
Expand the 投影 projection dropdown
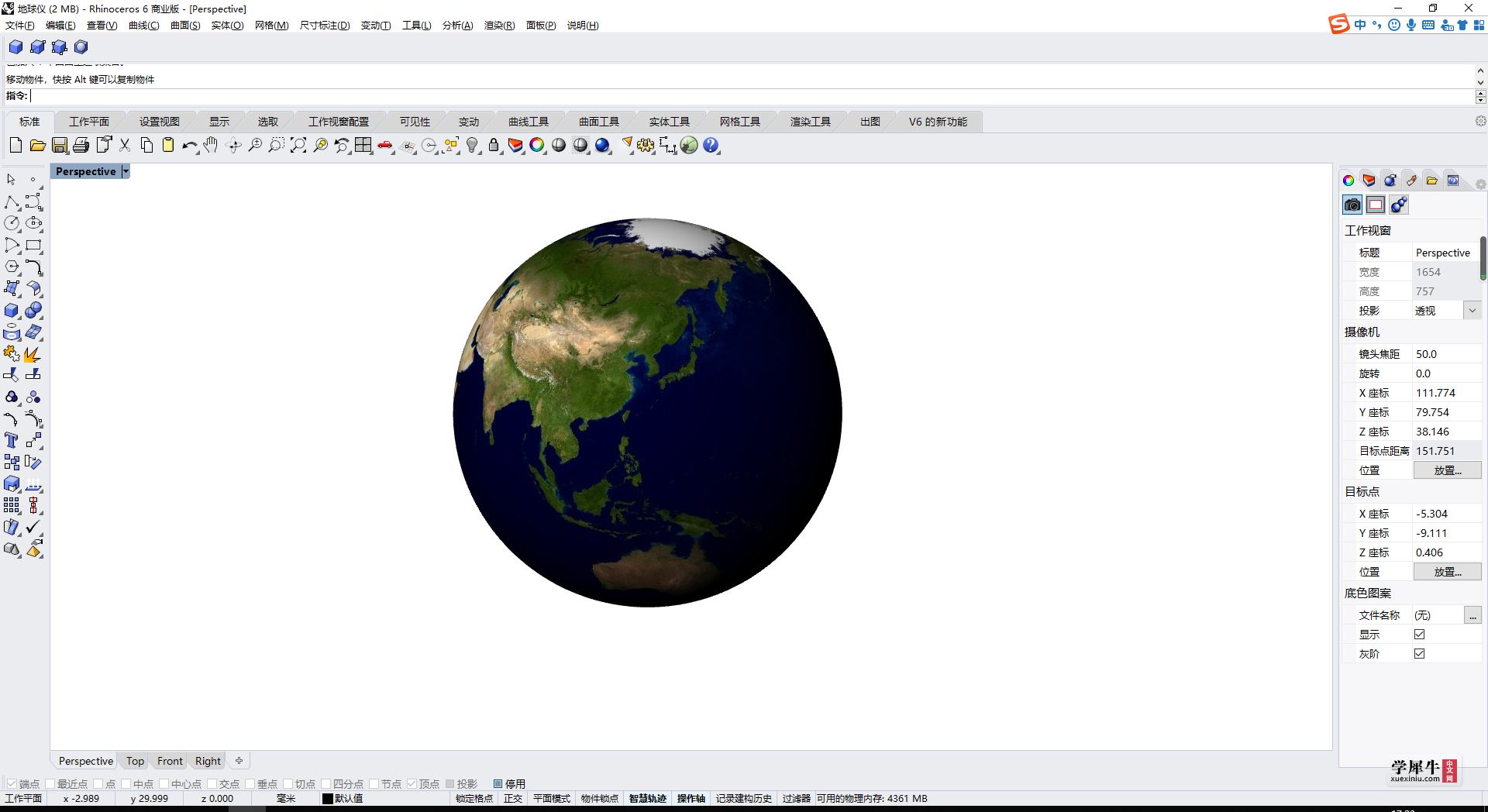tap(1472, 310)
